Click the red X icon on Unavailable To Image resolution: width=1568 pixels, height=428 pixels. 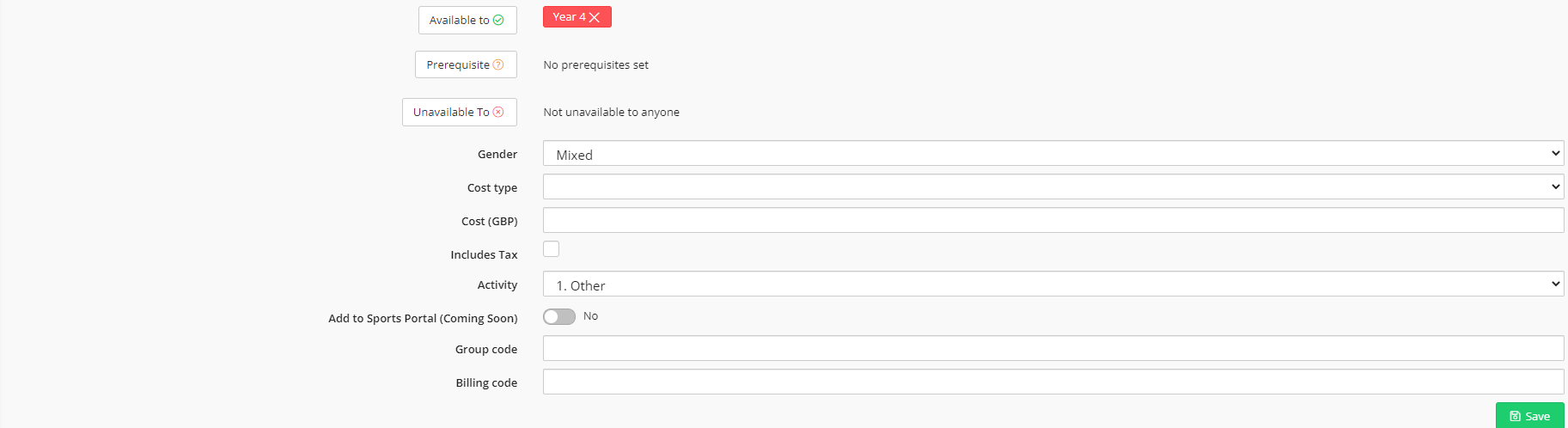click(498, 112)
